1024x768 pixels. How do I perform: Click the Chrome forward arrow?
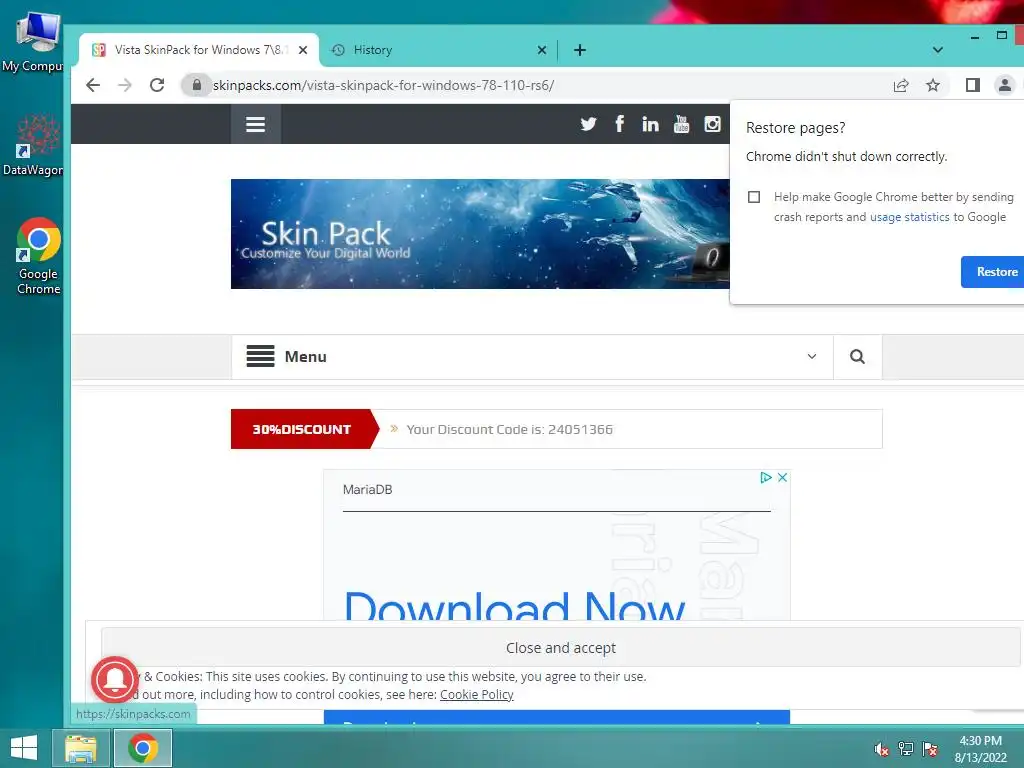[125, 85]
